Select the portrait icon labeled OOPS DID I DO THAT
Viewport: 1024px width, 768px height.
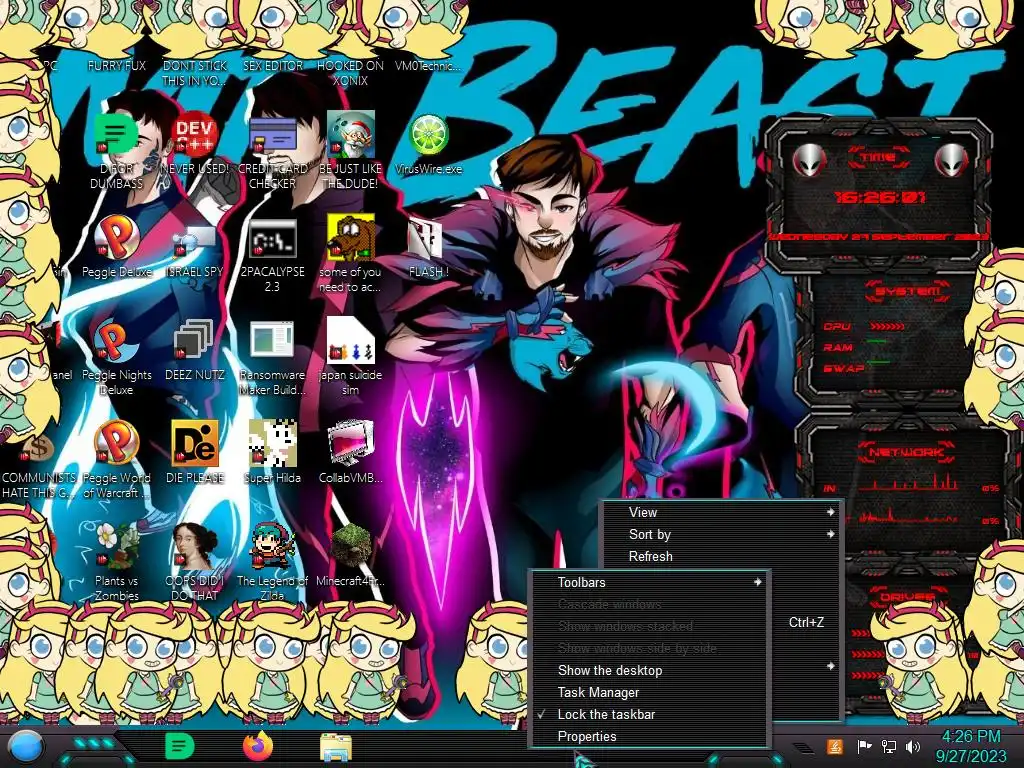pyautogui.click(x=195, y=547)
